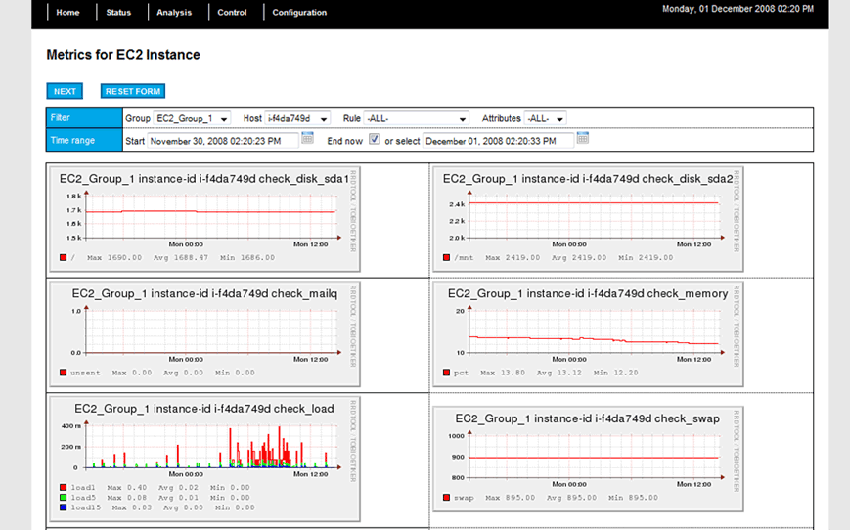Open the Group dropdown showing EC2_Group_1

tap(192, 118)
